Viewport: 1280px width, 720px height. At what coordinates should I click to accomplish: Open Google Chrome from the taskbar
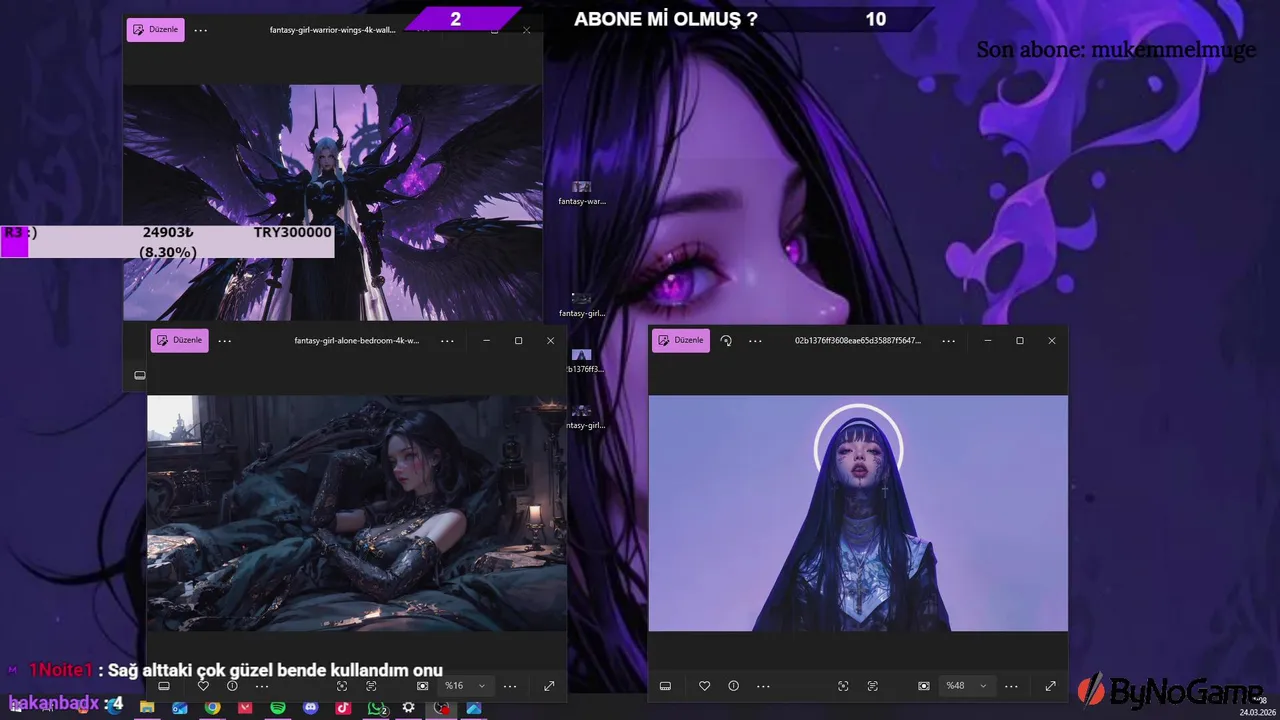coord(213,708)
